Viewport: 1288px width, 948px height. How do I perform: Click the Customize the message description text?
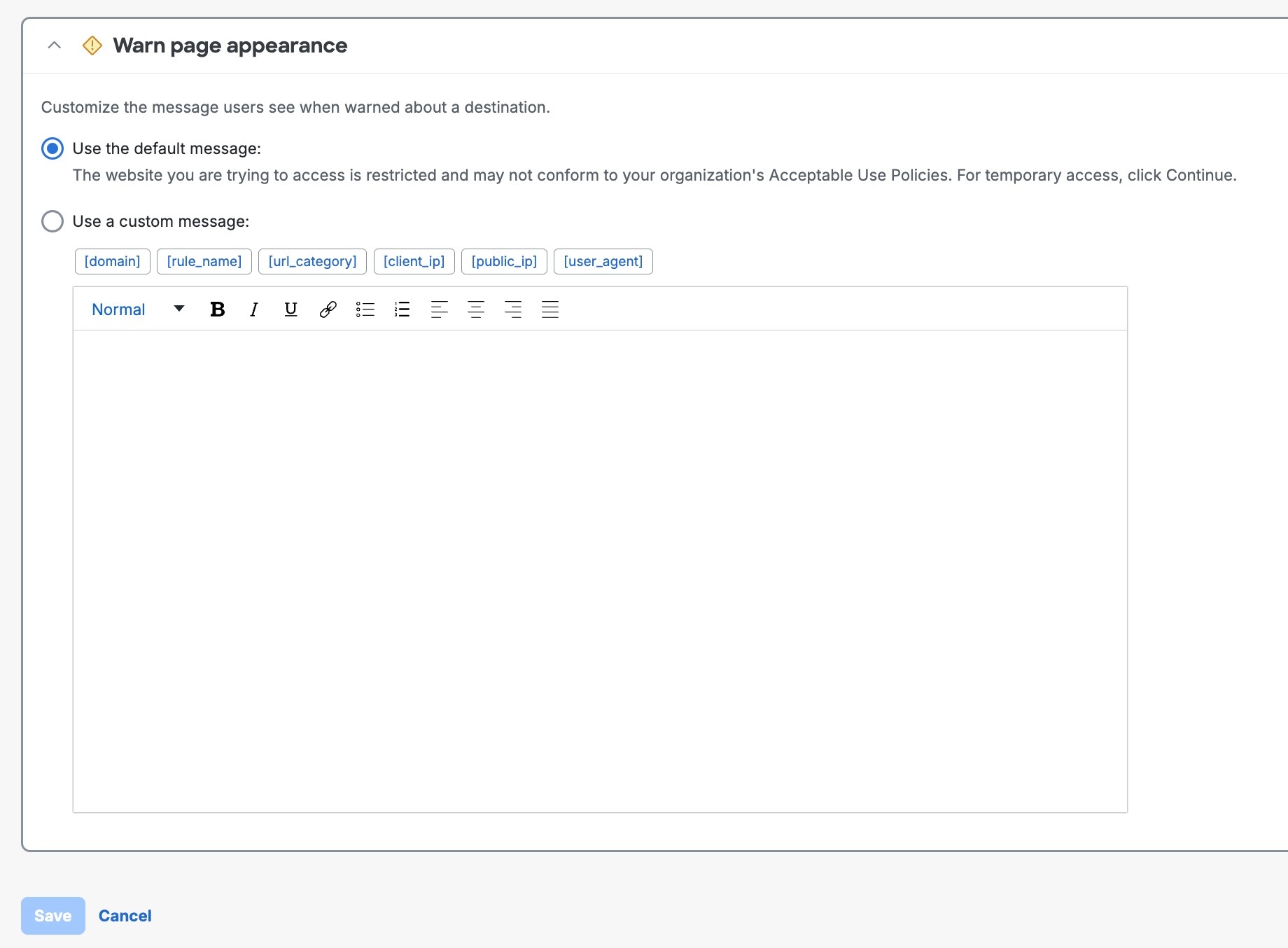(x=295, y=107)
